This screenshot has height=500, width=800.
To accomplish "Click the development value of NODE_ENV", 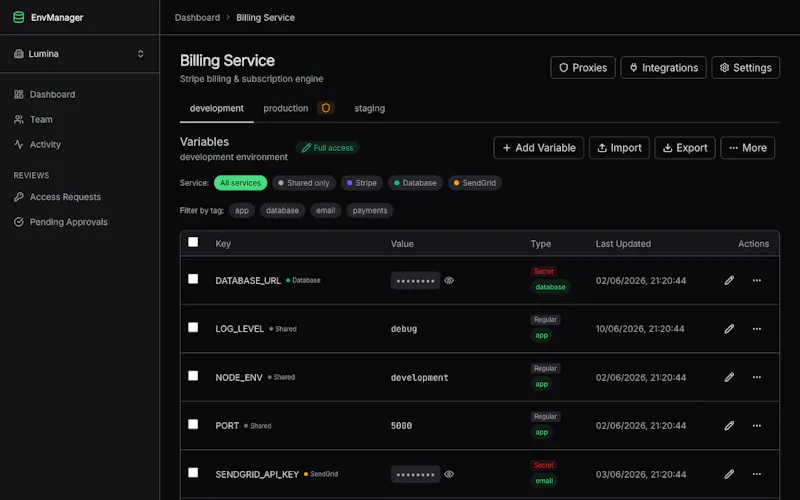I will [x=419, y=378].
